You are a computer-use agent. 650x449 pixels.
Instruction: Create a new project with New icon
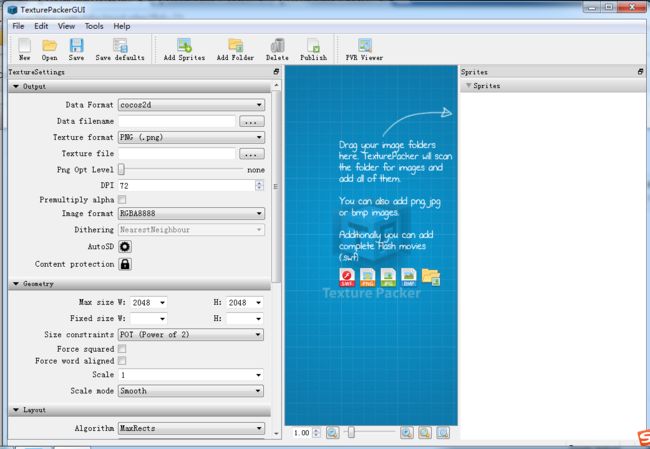[24, 49]
